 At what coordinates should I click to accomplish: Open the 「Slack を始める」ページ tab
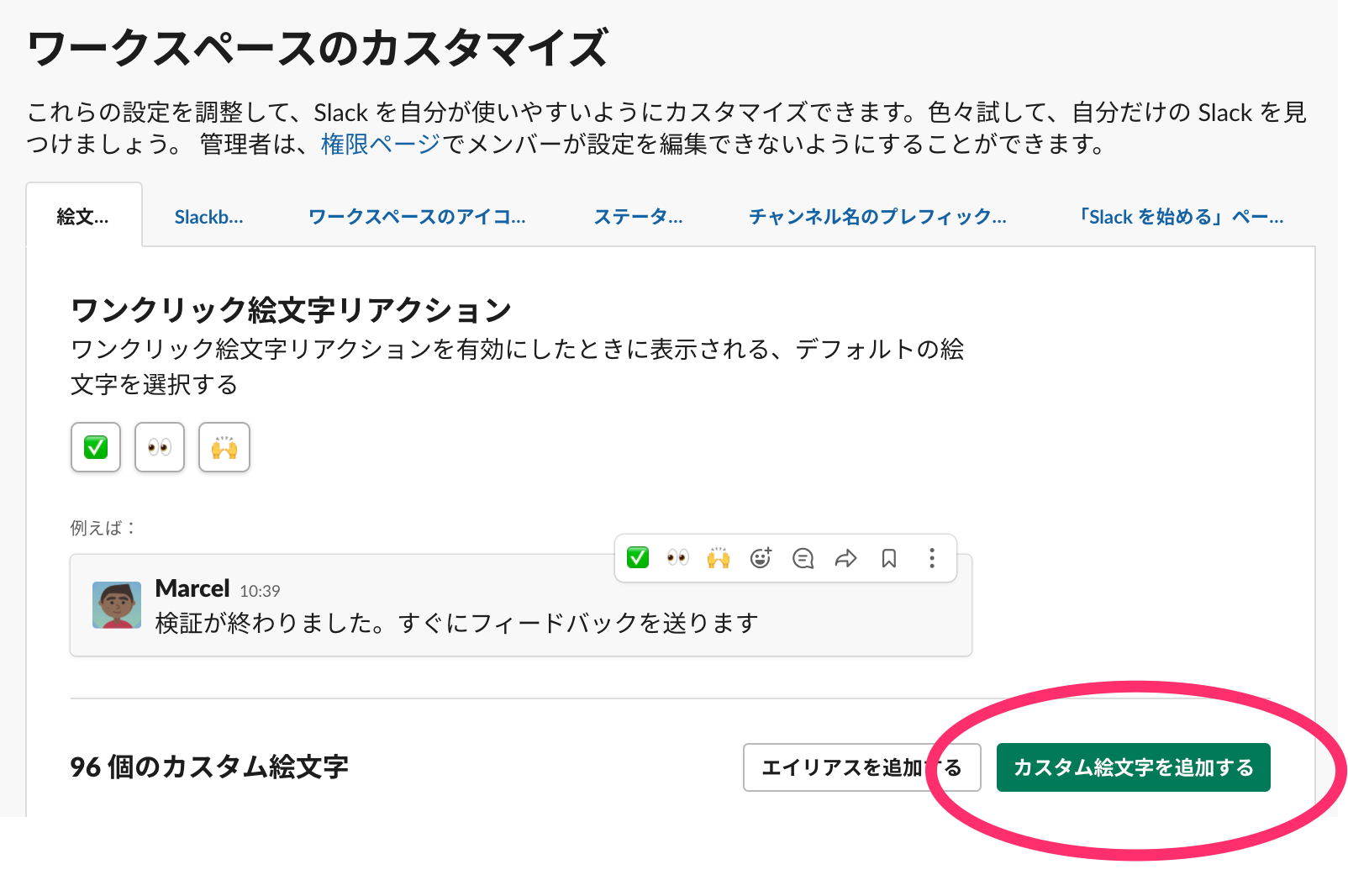[x=1180, y=216]
